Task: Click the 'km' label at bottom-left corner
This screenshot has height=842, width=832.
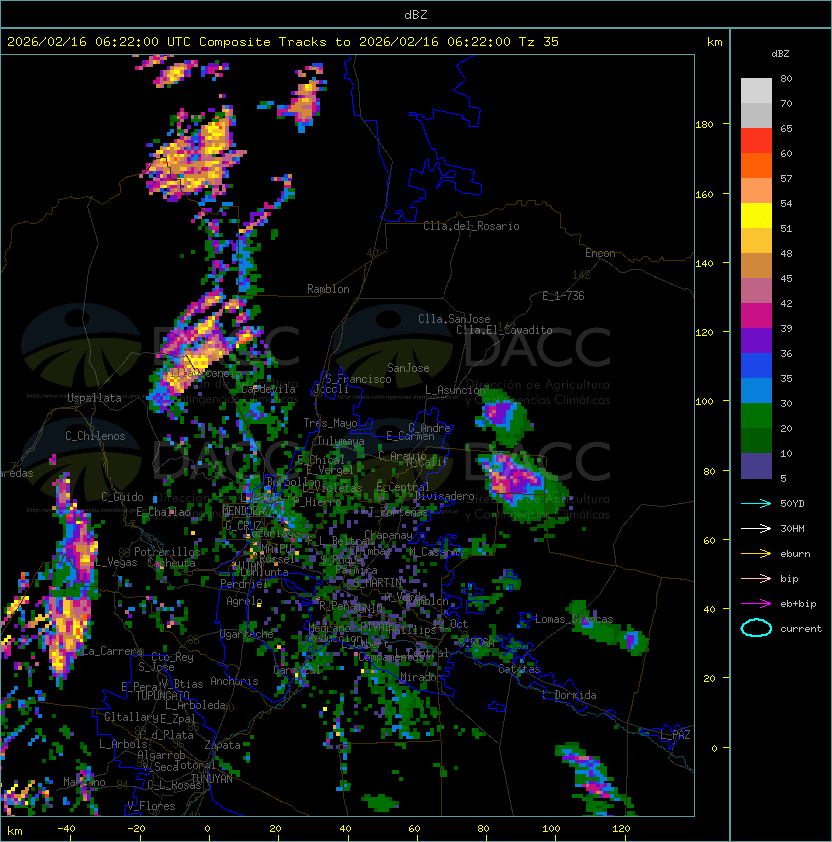Action: pyautogui.click(x=15, y=831)
